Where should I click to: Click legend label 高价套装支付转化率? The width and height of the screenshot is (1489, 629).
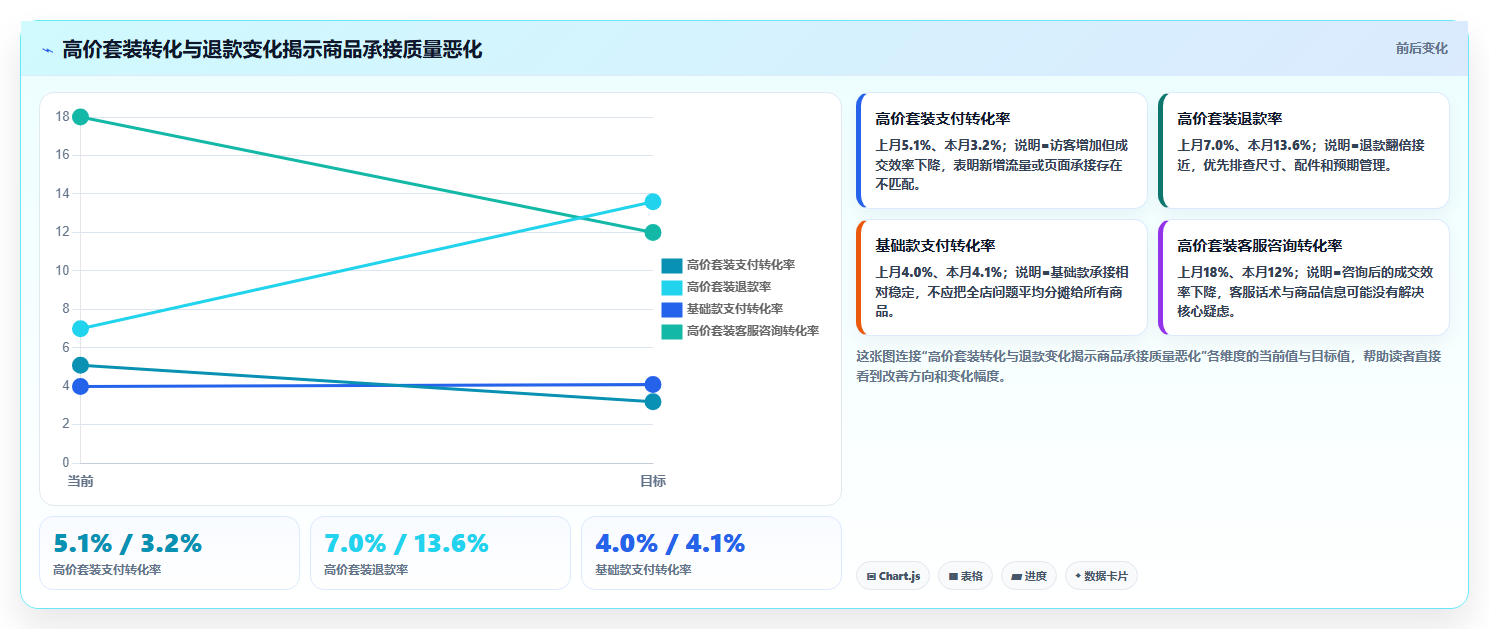click(741, 265)
